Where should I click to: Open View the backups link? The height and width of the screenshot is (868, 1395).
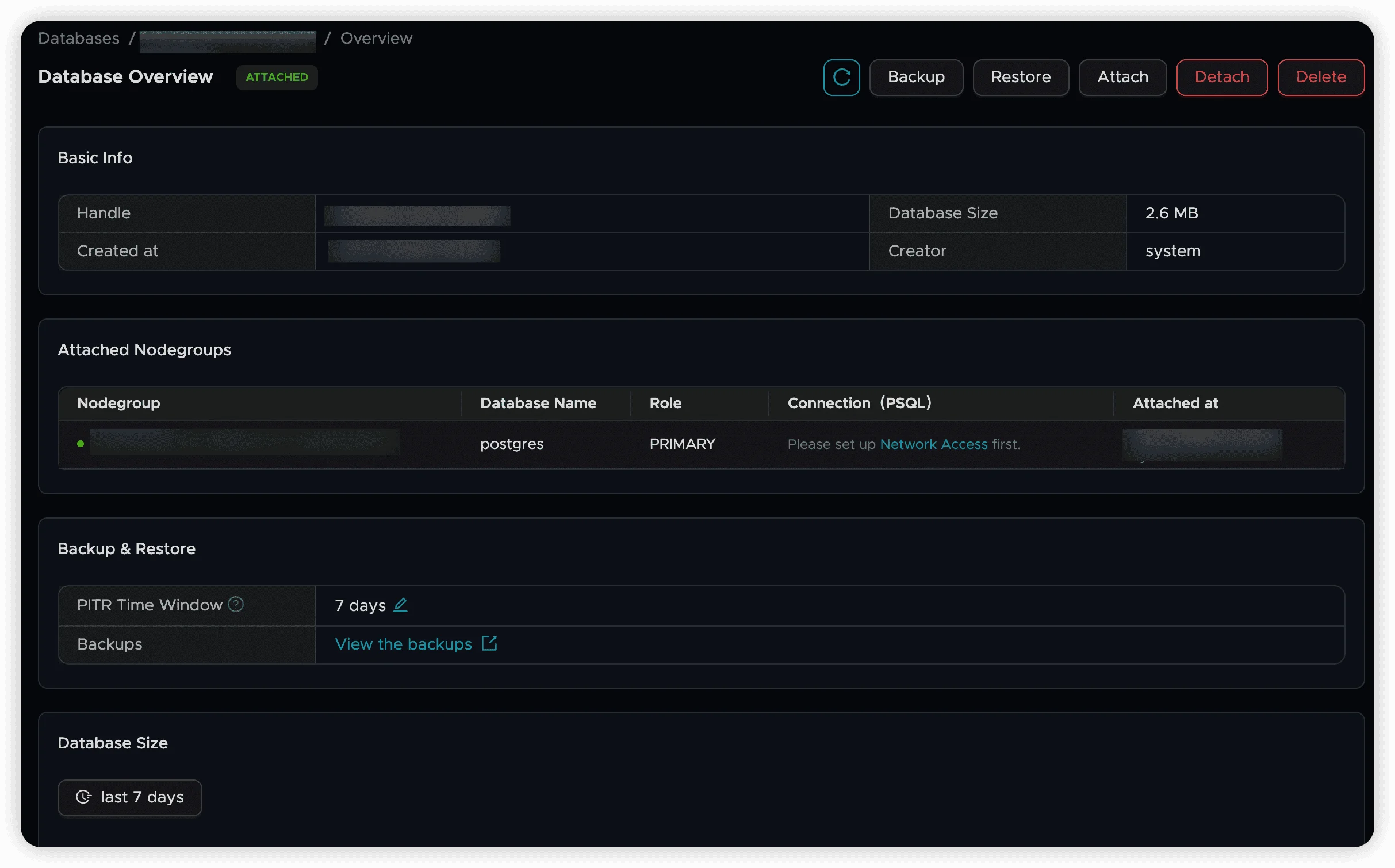[x=403, y=644]
